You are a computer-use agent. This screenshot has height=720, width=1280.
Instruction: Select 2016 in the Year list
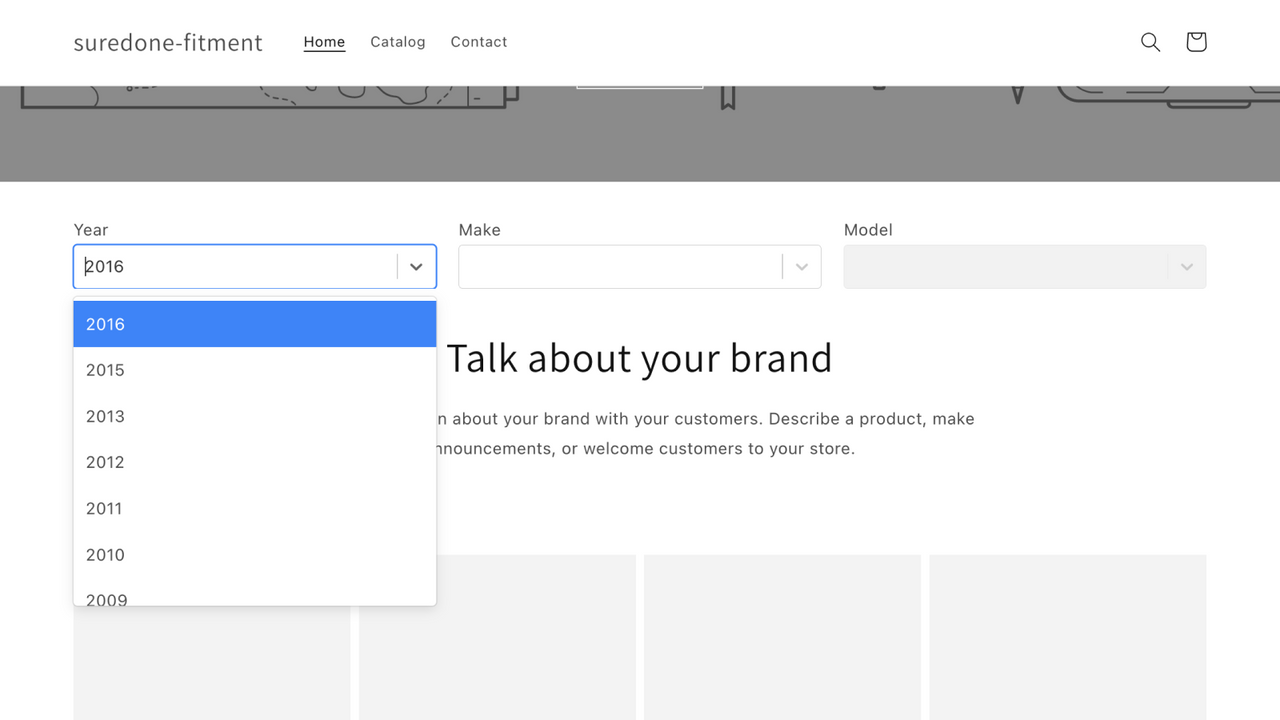[x=255, y=324]
